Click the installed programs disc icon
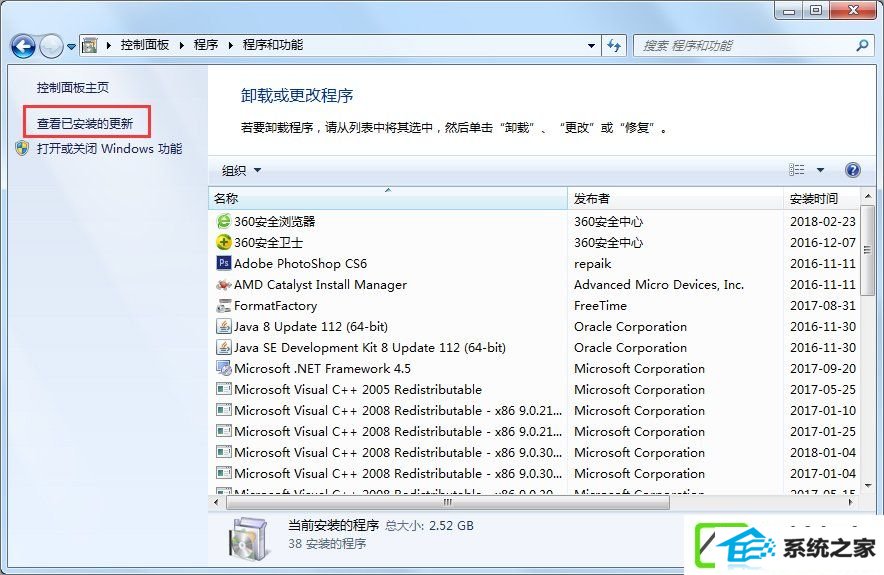 248,538
